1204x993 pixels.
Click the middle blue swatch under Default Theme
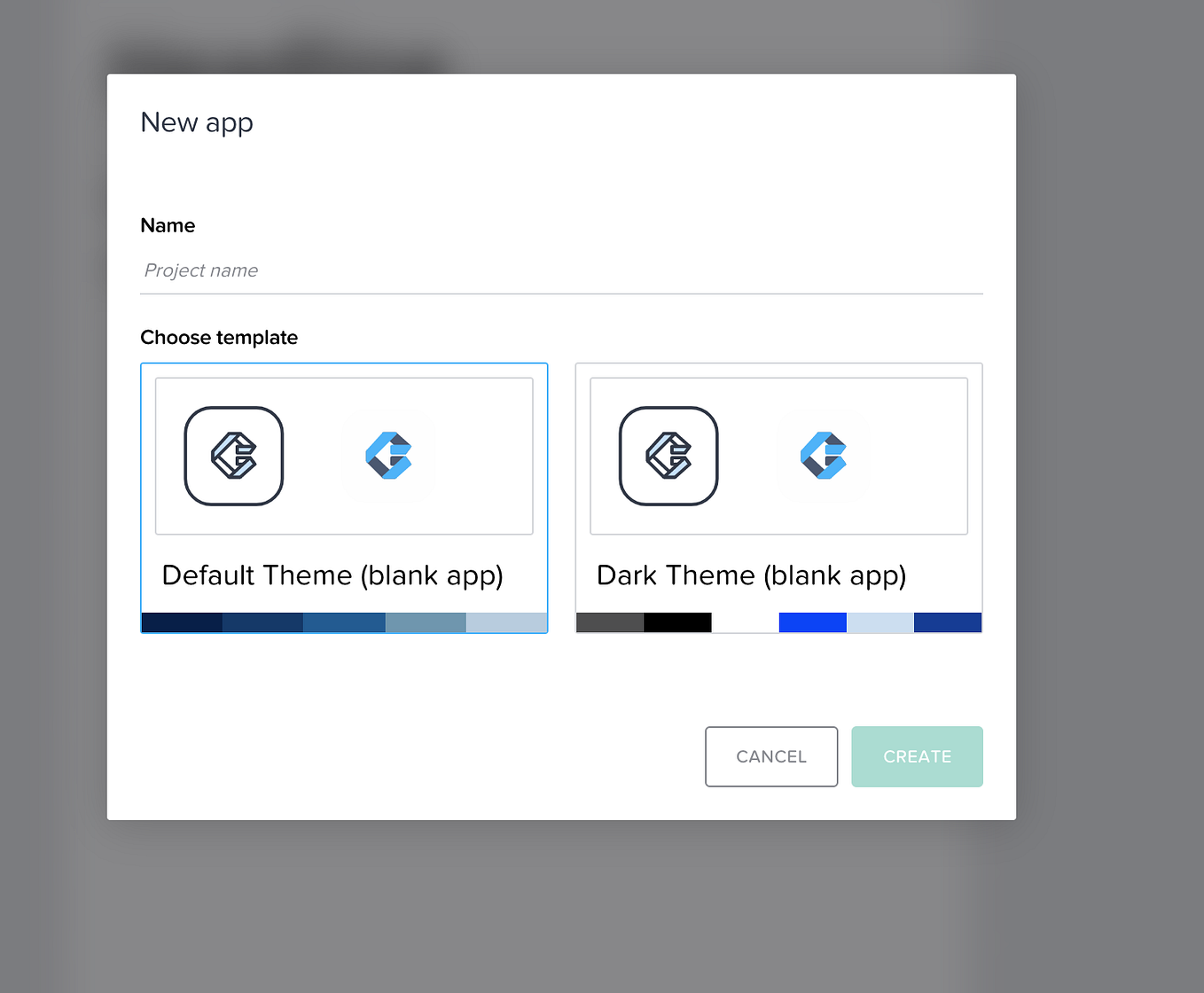[x=344, y=622]
